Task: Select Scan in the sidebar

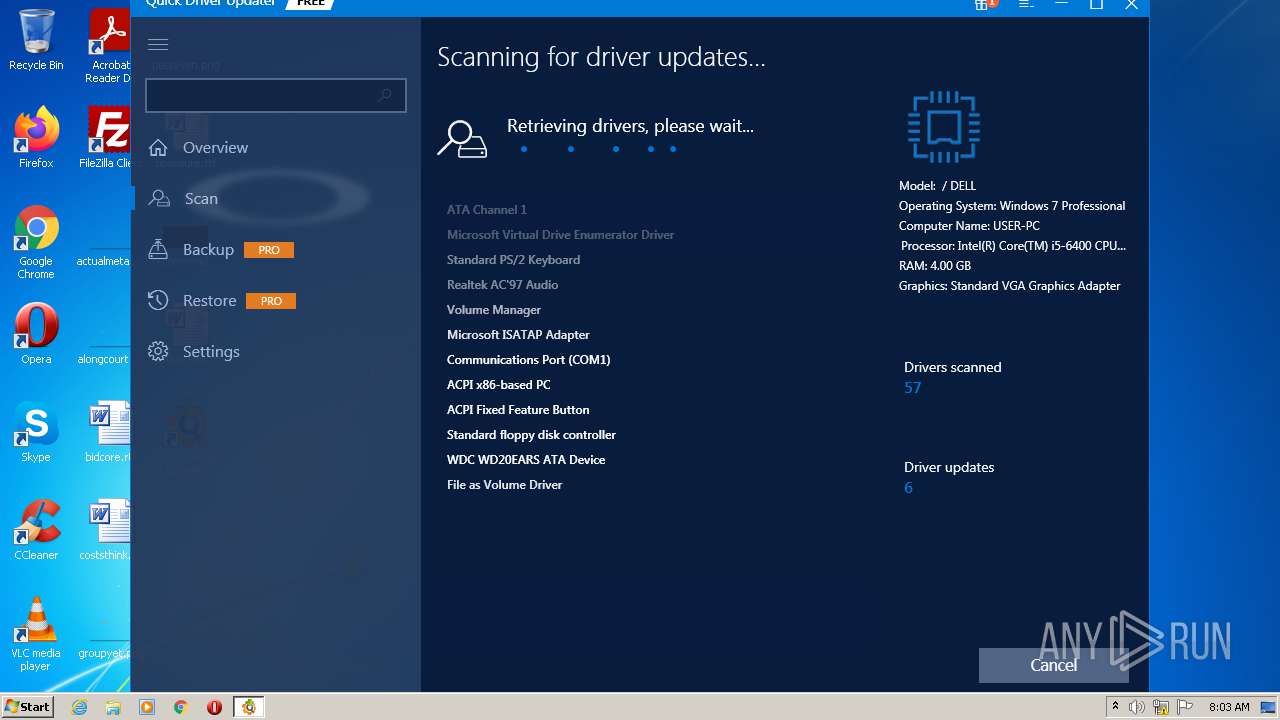Action: [201, 199]
